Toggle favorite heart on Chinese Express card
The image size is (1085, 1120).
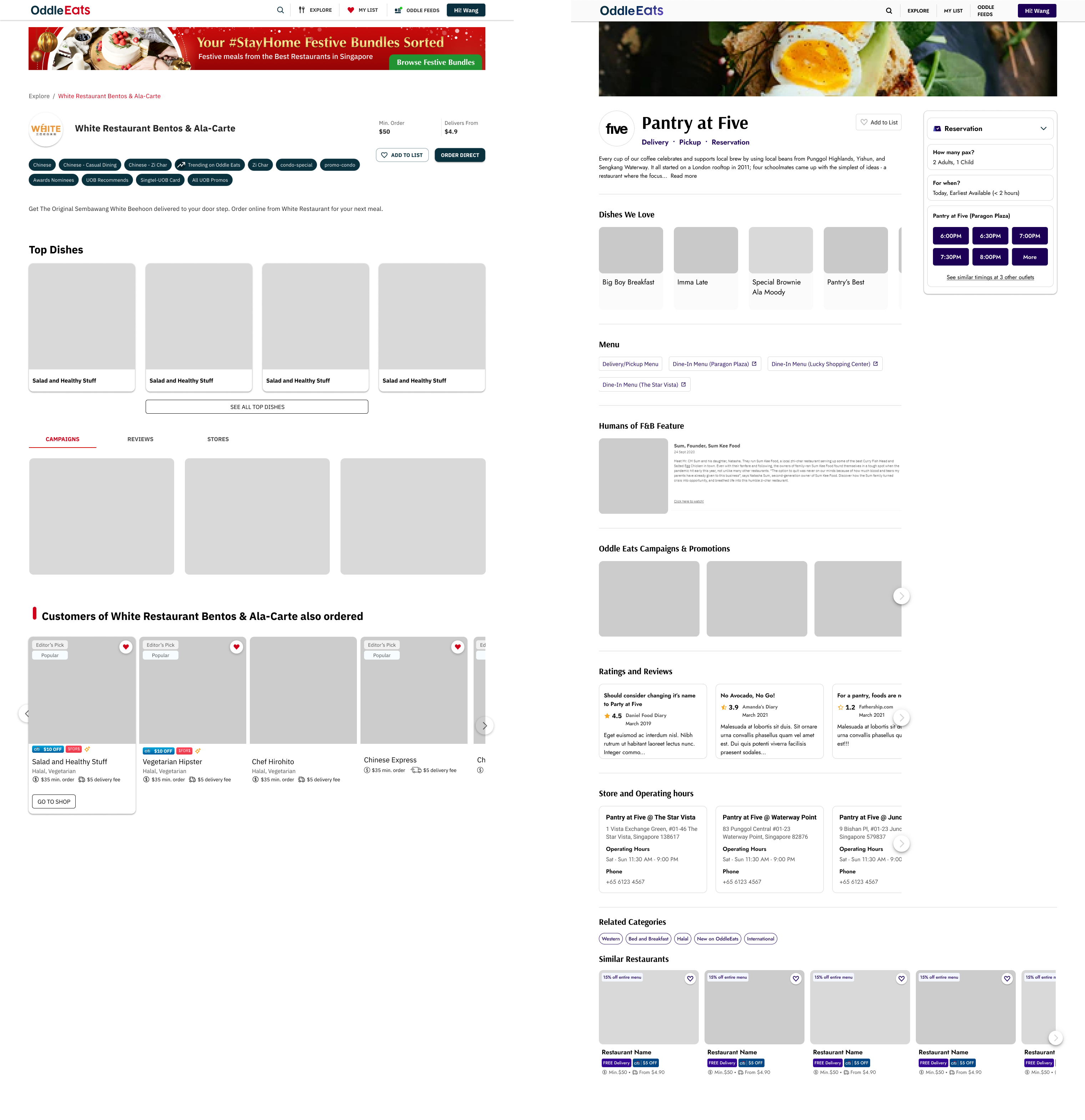[x=458, y=647]
